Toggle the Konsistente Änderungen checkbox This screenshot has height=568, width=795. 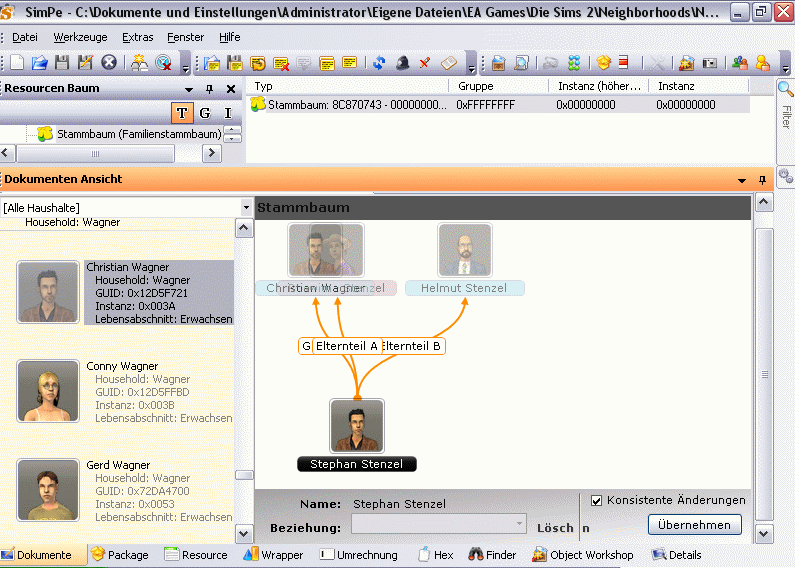(597, 500)
